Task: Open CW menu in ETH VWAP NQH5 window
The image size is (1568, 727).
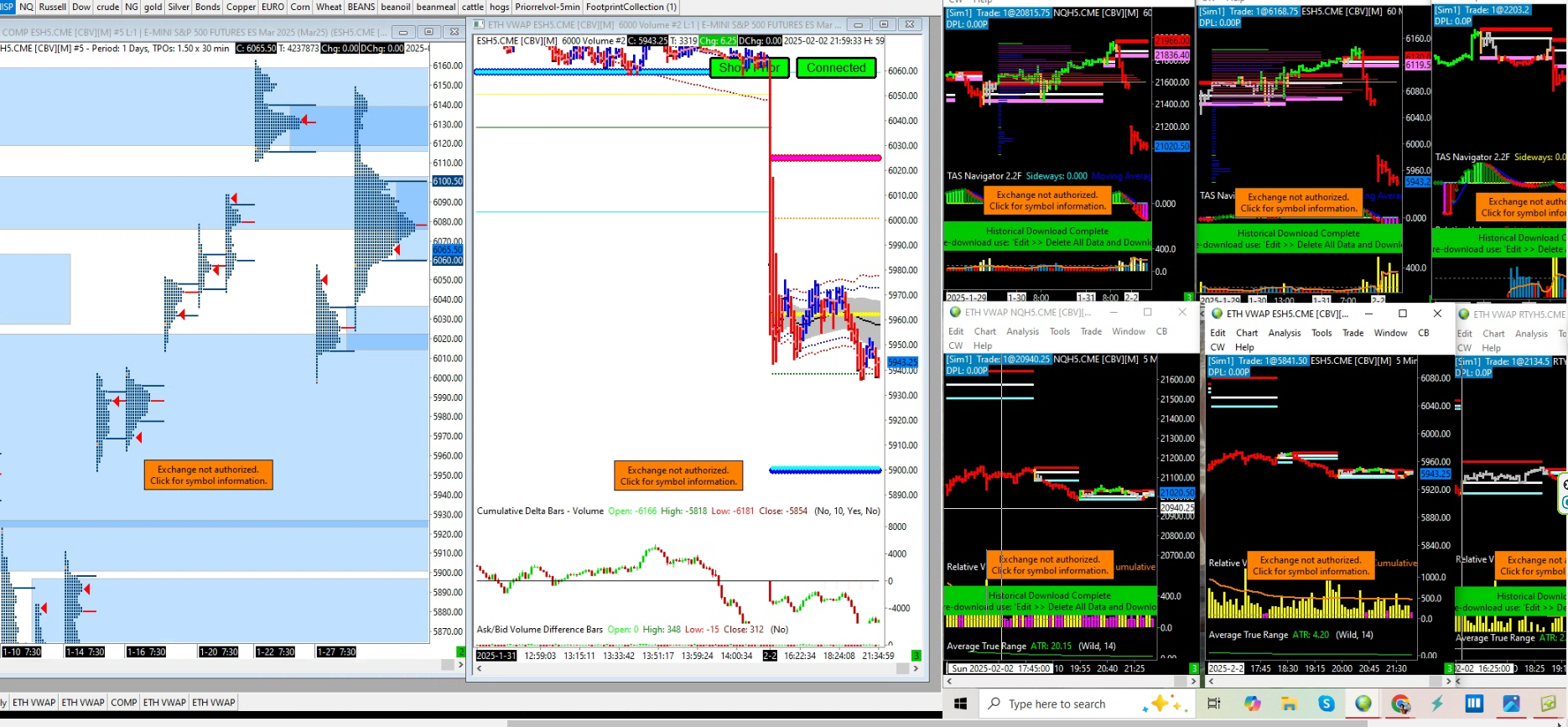Action: [956, 345]
